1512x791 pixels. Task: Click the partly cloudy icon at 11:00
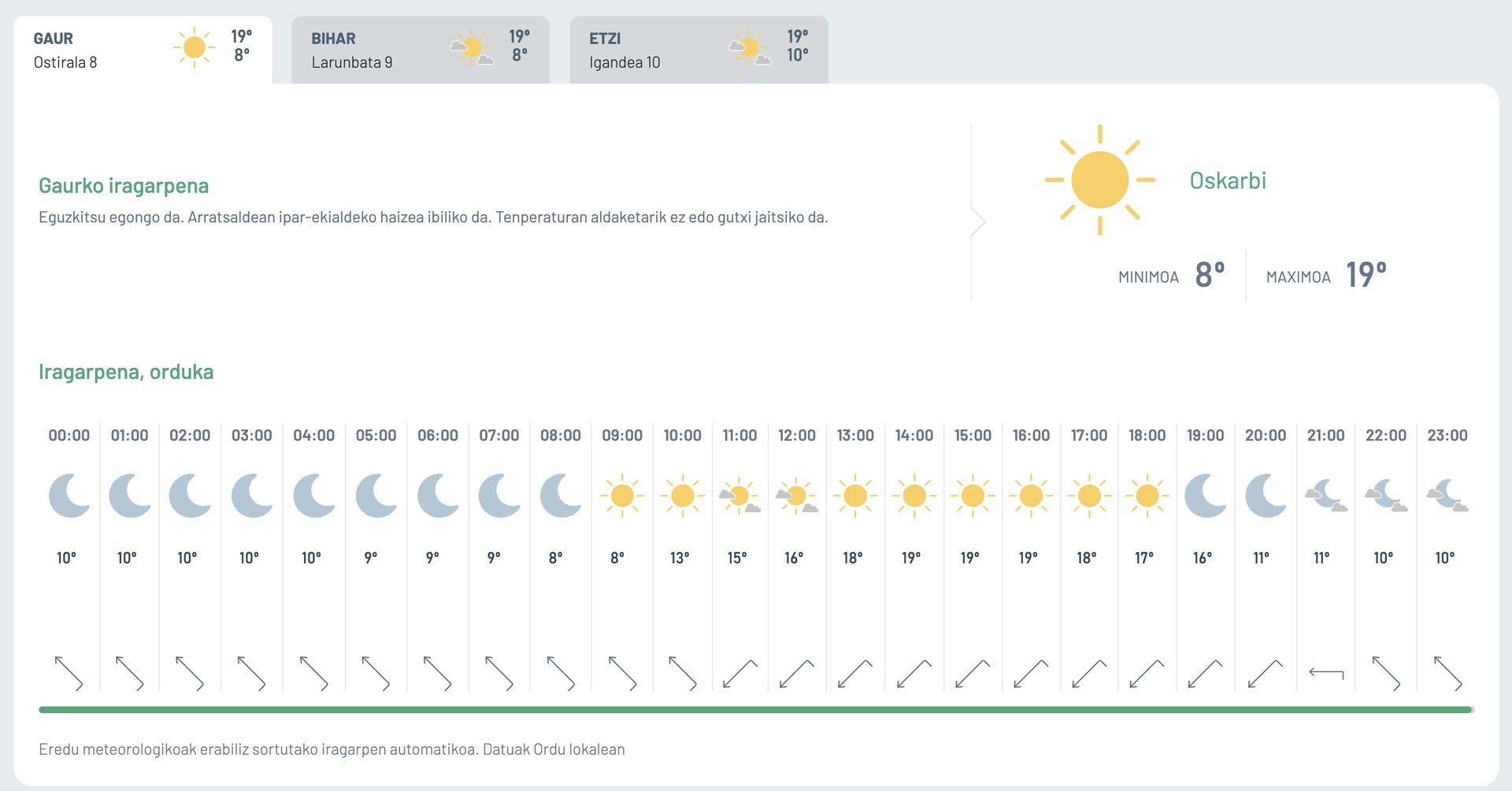tap(739, 496)
